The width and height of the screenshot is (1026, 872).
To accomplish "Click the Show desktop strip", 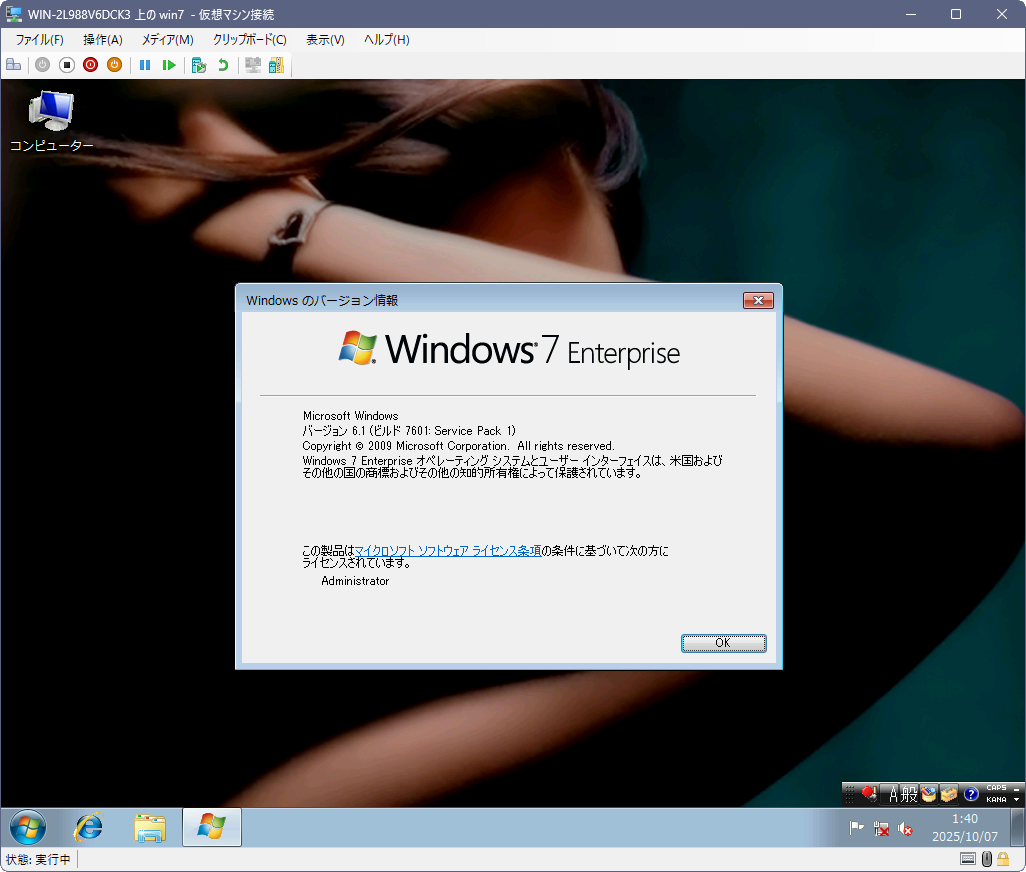I will pyautogui.click(x=1017, y=827).
